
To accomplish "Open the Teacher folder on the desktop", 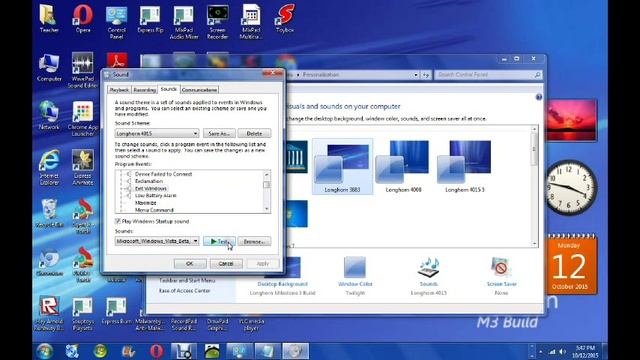I will [x=49, y=18].
